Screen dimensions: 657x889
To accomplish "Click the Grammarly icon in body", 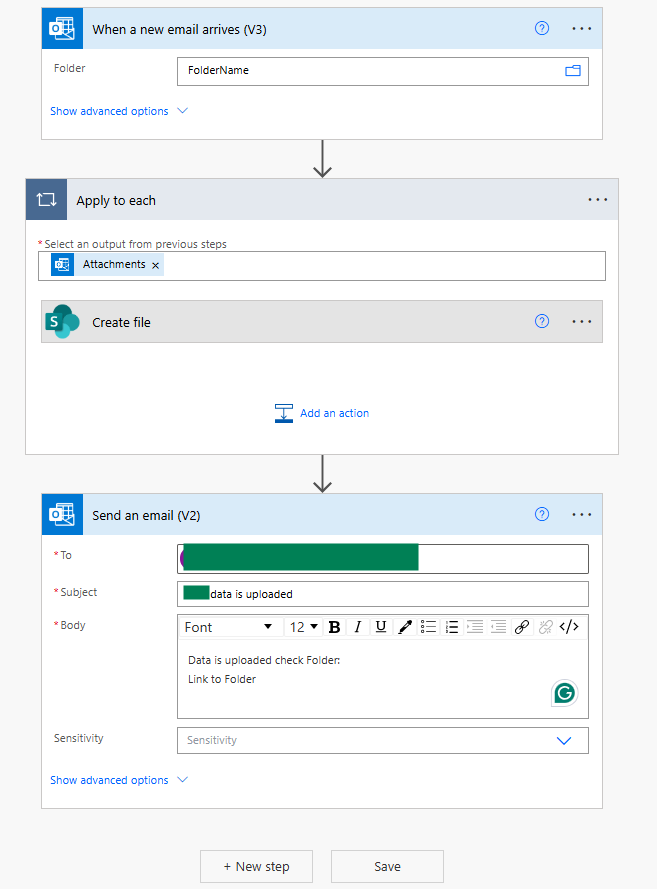I will (565, 693).
